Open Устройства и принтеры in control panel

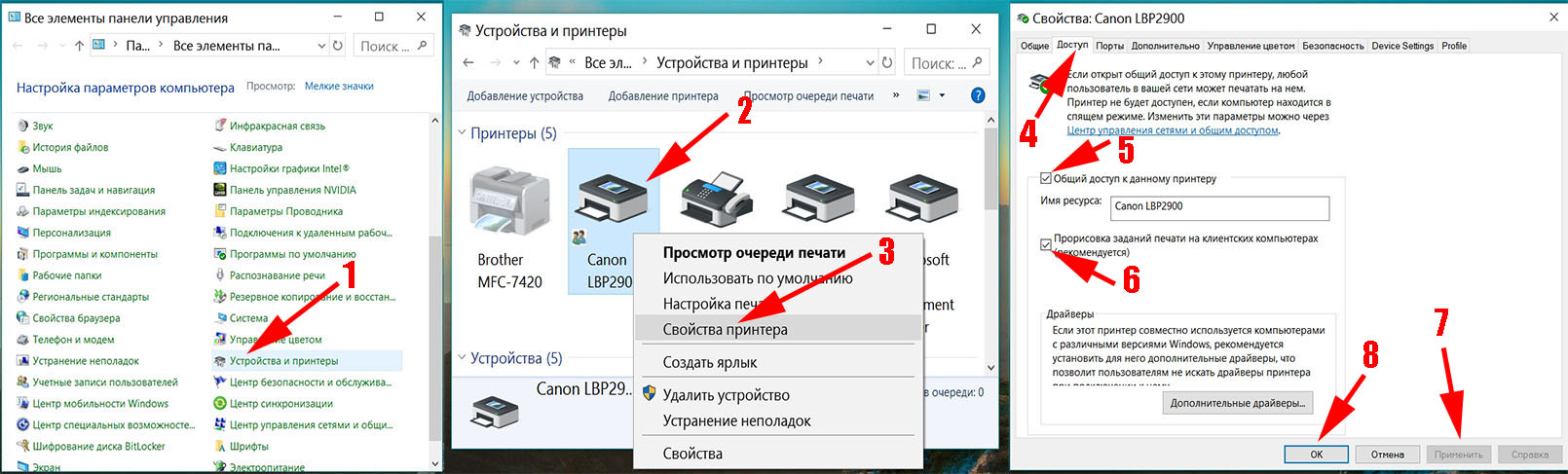[x=283, y=361]
